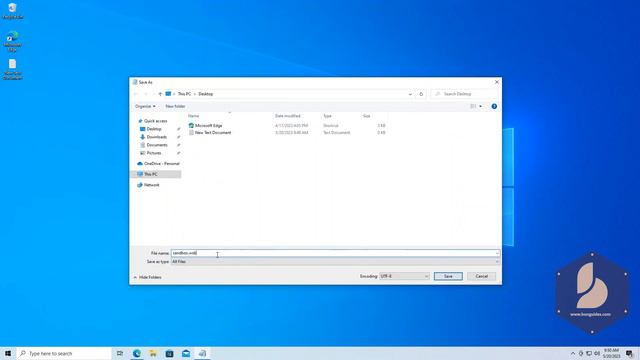Select the Microsoft Edge desktop icon
Viewport: 640px width, 360px height.
[x=12, y=41]
